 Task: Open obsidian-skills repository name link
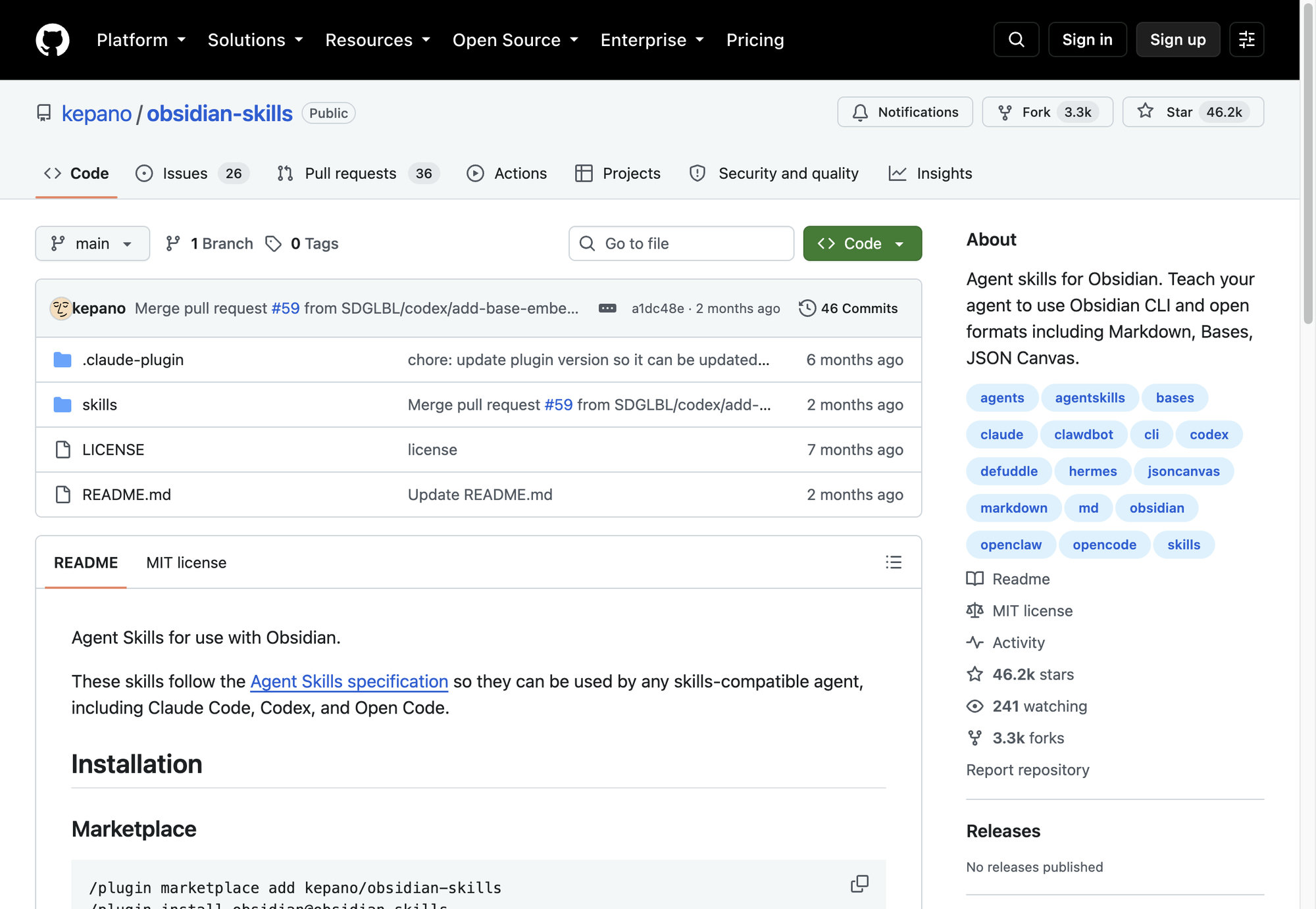[219, 114]
